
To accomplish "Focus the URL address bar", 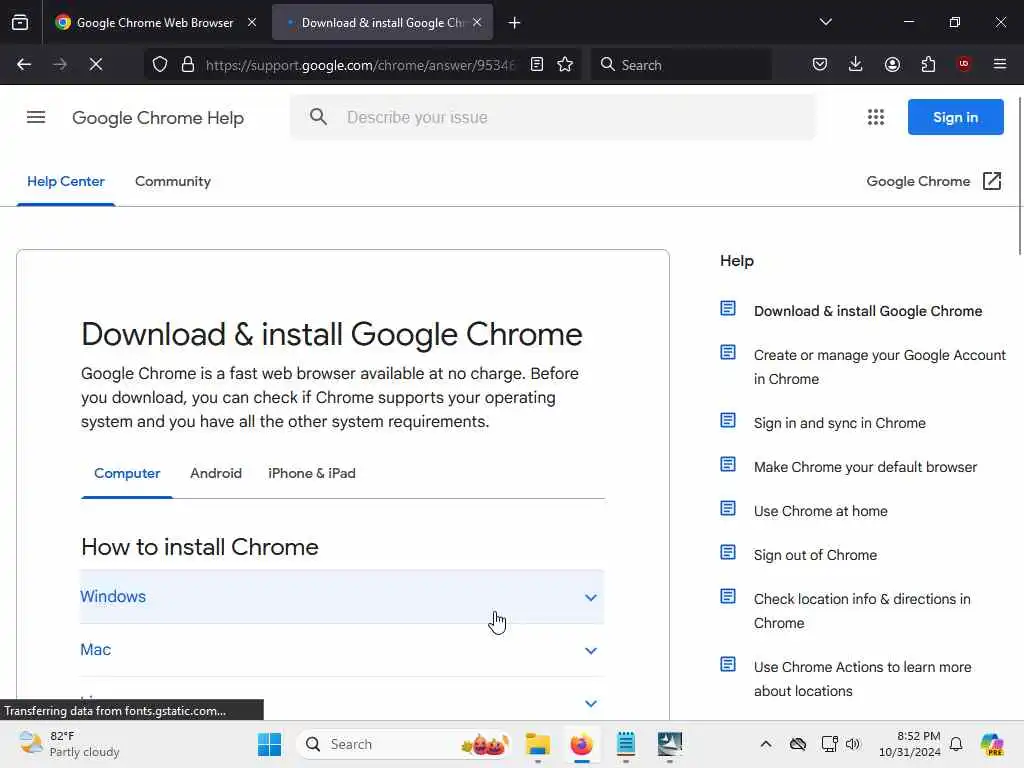I will point(360,65).
